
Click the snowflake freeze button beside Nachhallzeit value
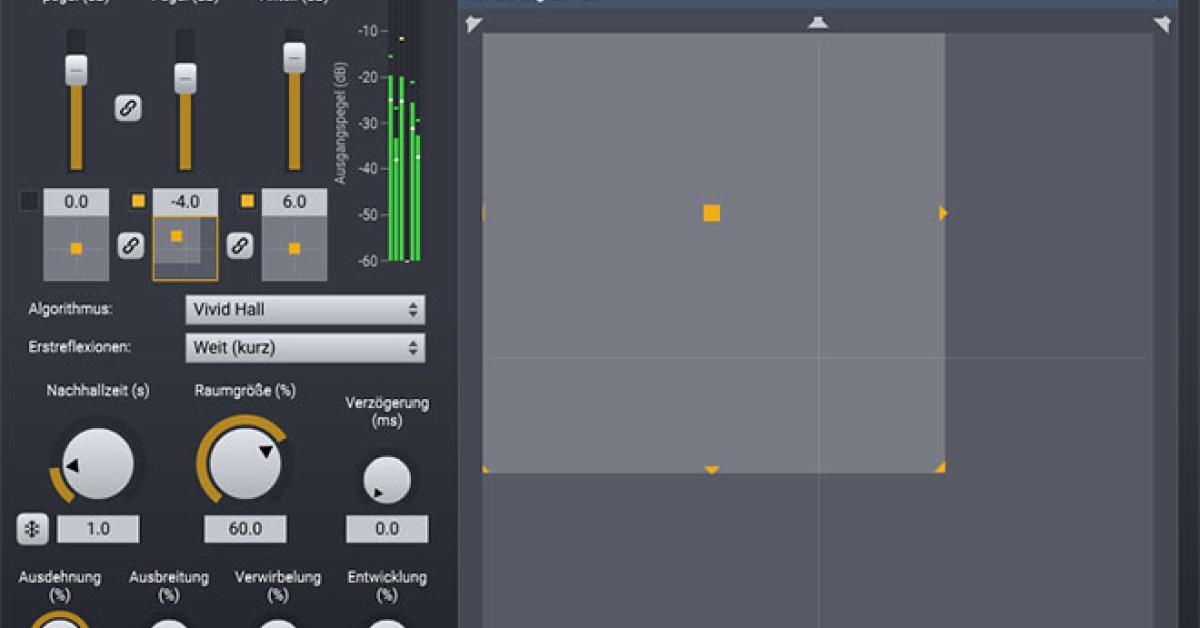(32, 529)
